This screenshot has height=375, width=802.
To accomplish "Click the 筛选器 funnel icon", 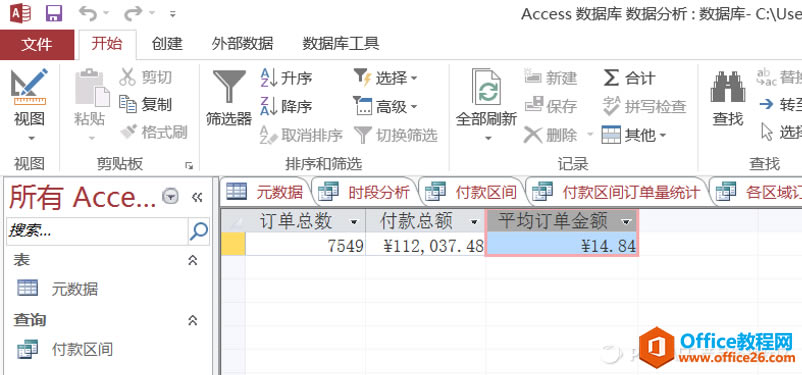I will click(x=230, y=86).
